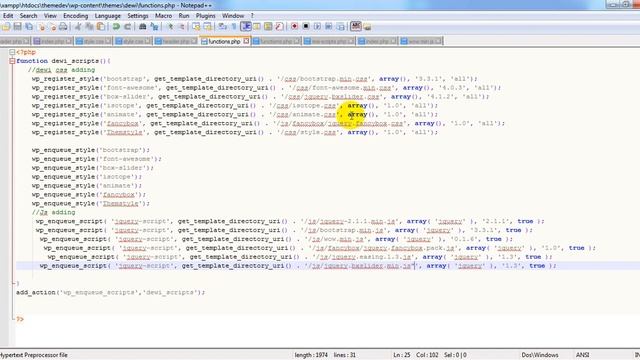Open the Settings menu

click(138, 16)
